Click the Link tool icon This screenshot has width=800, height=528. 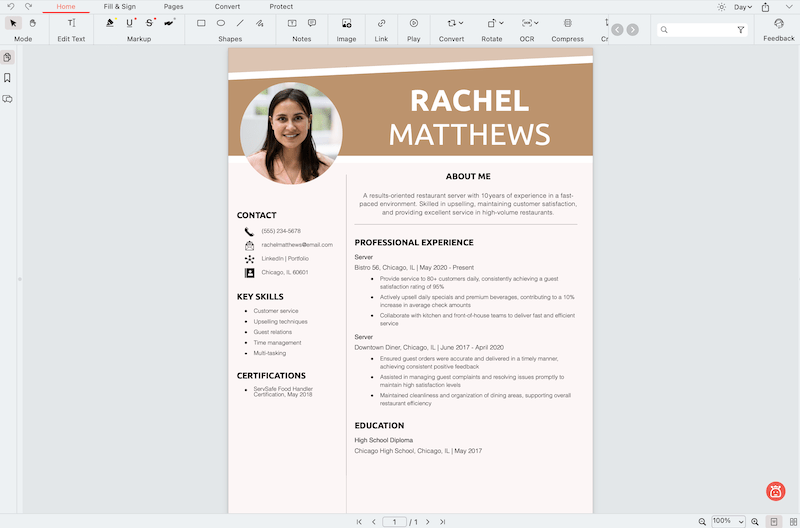point(381,23)
